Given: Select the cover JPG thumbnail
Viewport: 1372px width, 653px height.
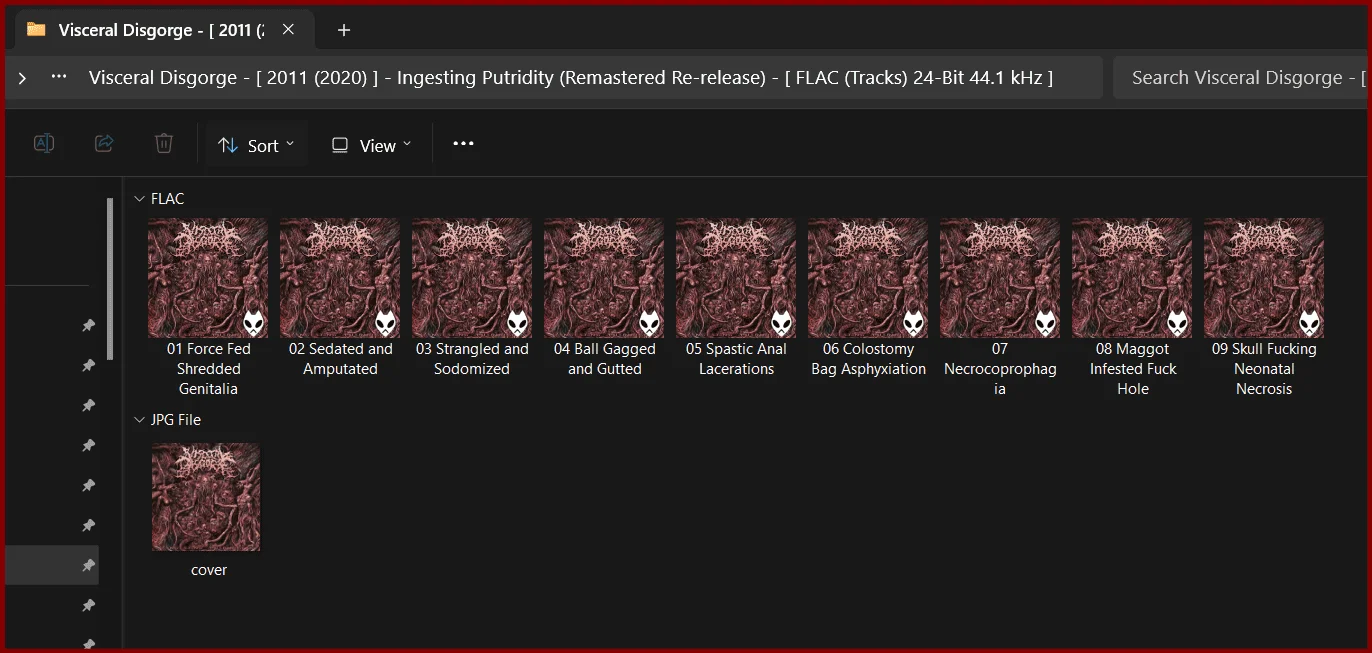Looking at the screenshot, I should point(206,497).
